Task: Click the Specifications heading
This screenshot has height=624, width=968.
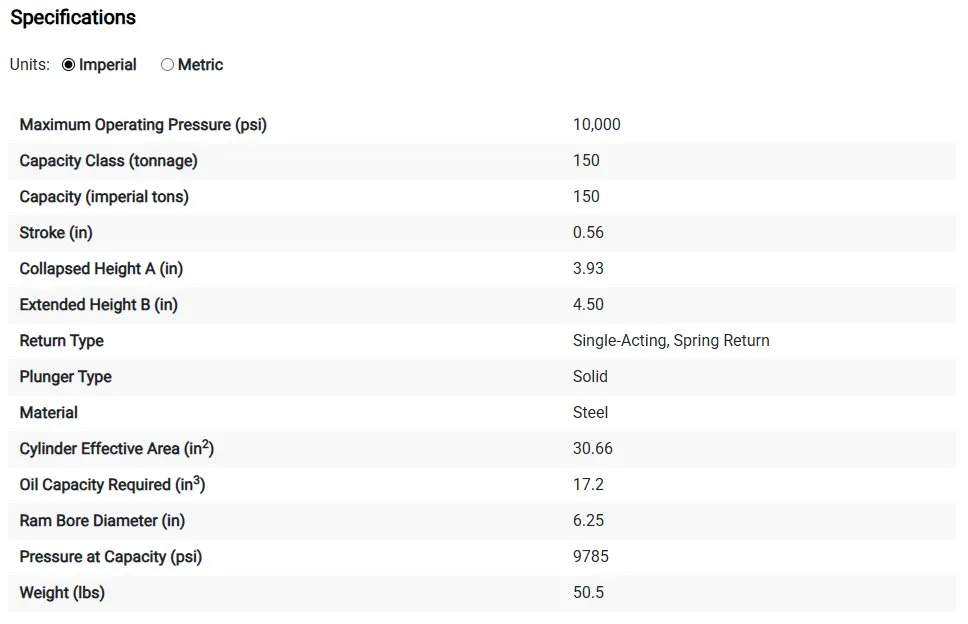Action: coord(73,18)
